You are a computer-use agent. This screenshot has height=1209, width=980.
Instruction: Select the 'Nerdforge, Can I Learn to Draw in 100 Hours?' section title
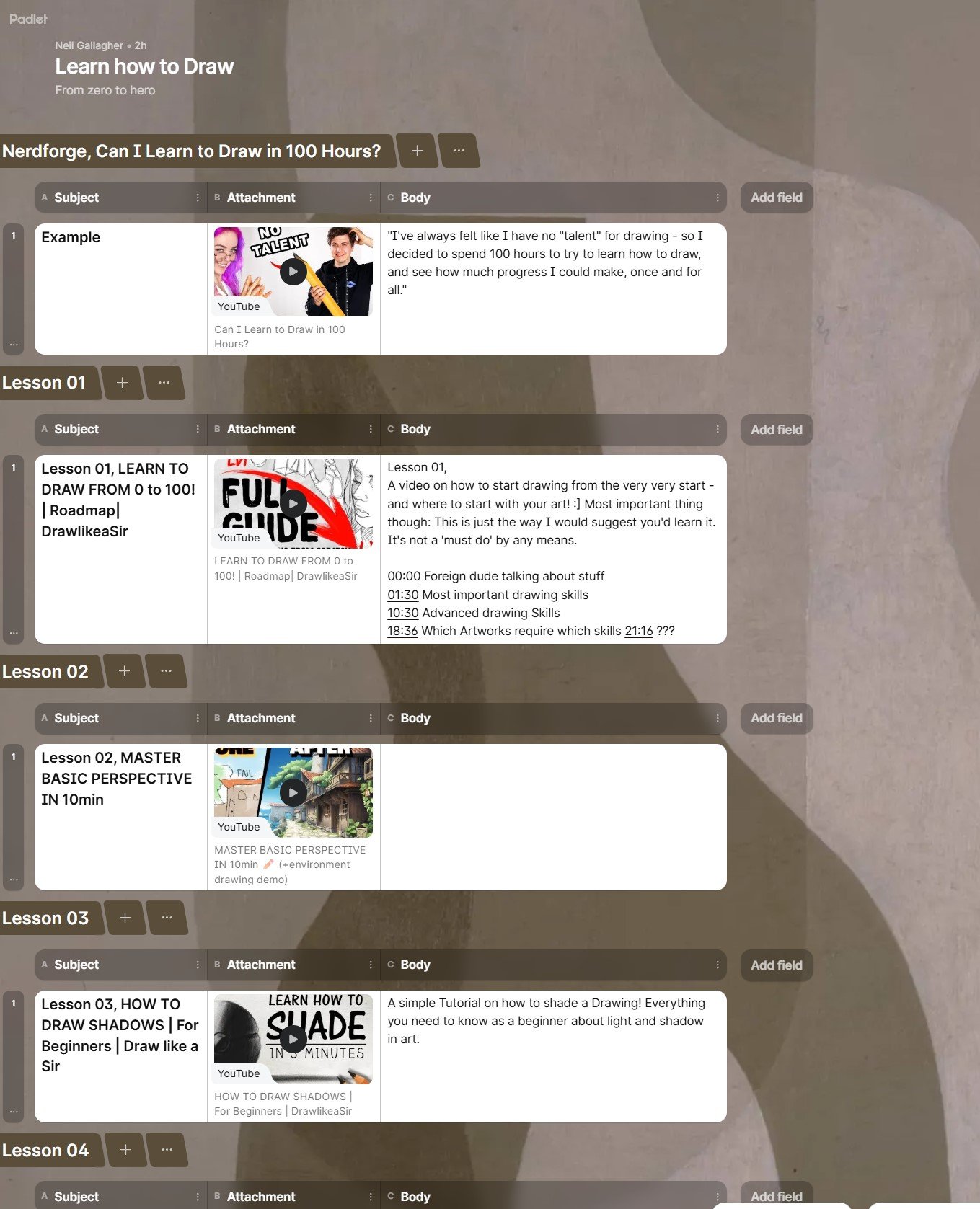click(192, 151)
